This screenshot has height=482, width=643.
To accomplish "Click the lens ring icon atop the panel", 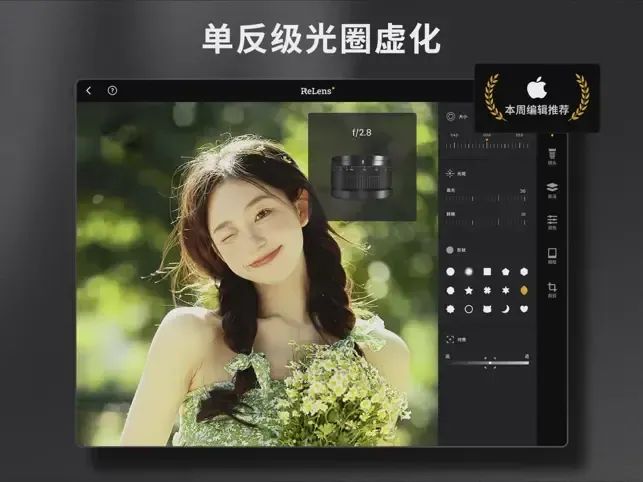I will click(451, 117).
